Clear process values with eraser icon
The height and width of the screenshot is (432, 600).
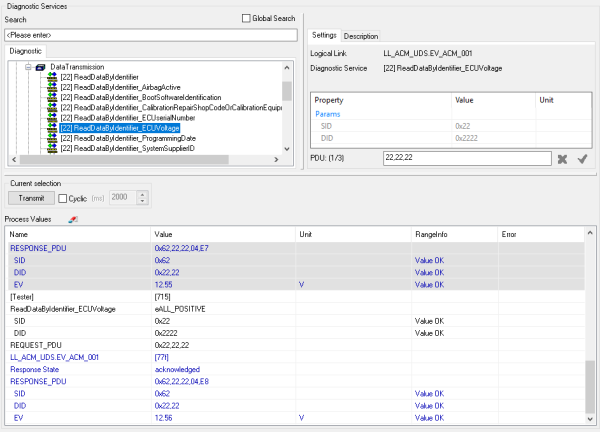click(73, 219)
